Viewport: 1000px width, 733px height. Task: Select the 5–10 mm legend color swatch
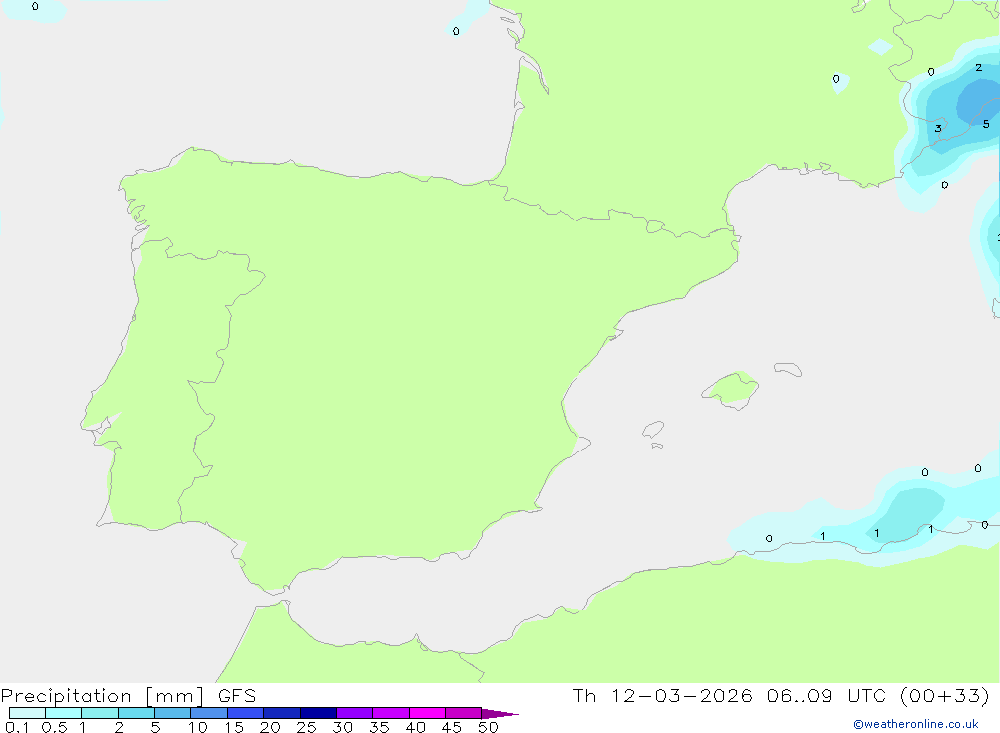(x=173, y=713)
